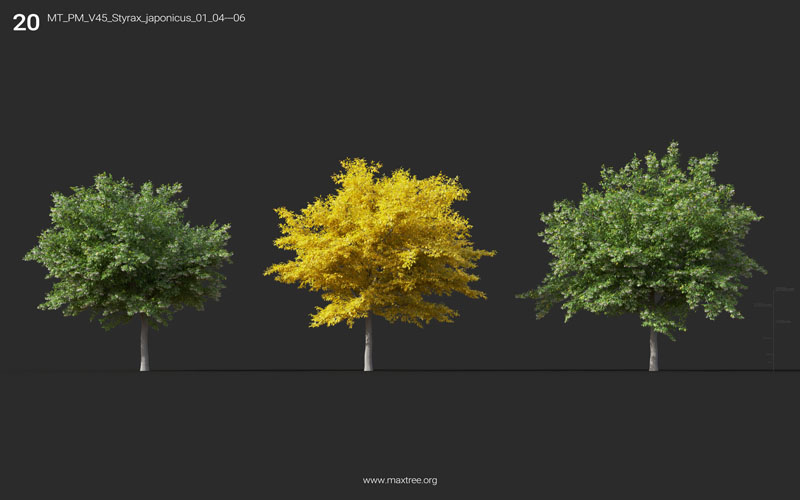800x500 pixels.
Task: Select the right green tree canopy
Action: click(x=648, y=240)
